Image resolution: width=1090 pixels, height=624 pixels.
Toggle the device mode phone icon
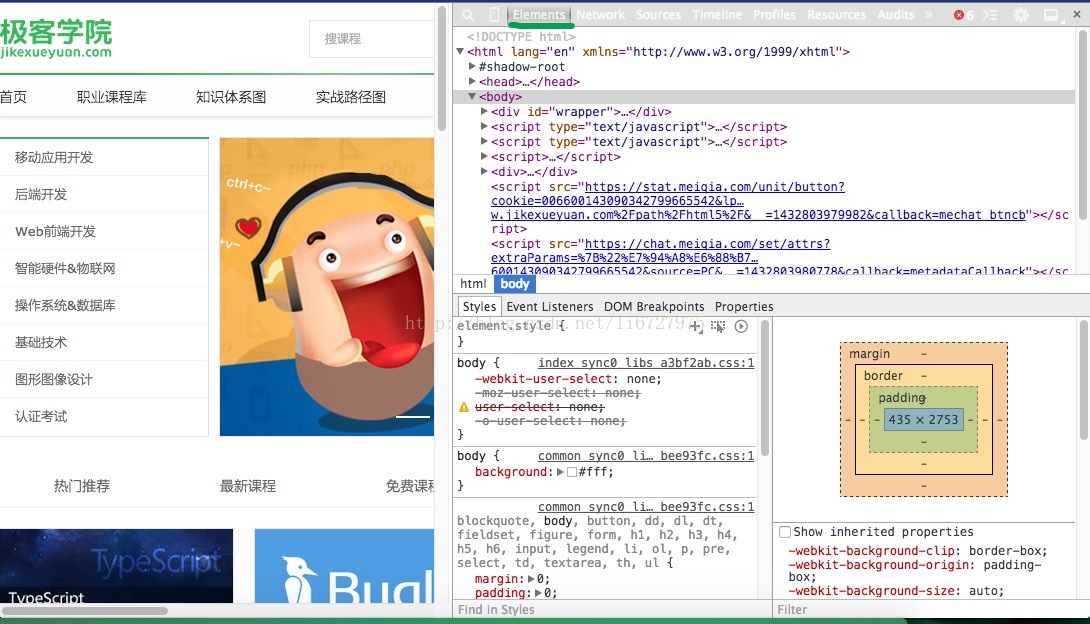coord(494,15)
